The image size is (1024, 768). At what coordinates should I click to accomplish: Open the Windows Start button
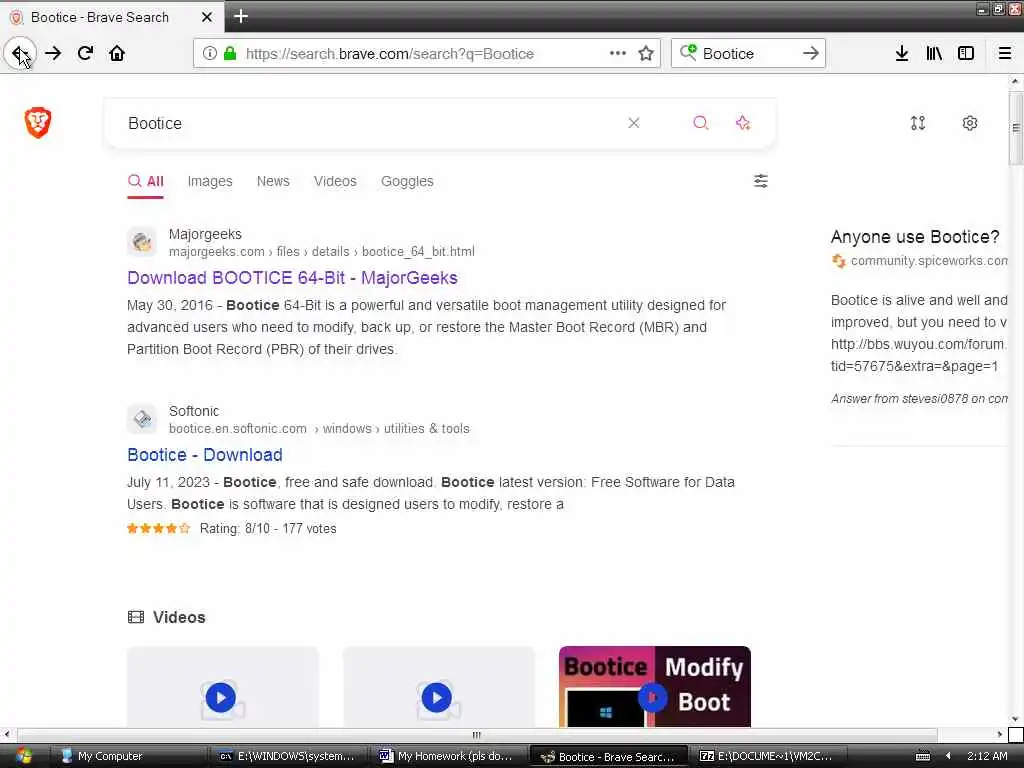click(24, 756)
